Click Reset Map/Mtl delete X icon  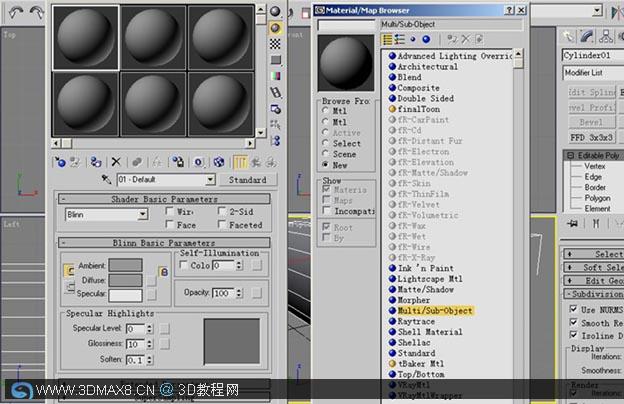[x=116, y=162]
